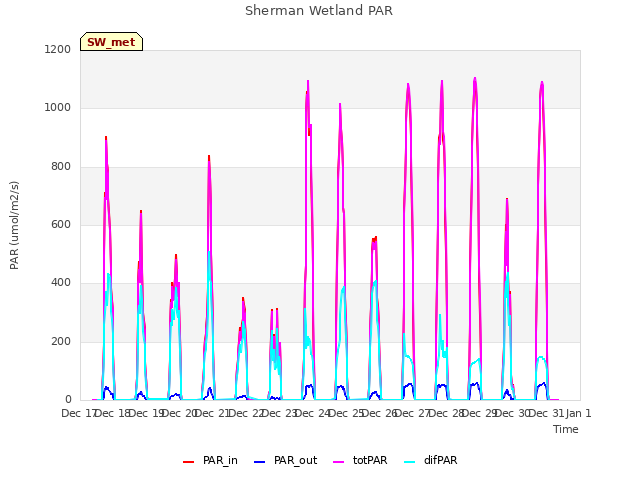Click the blue PAR_out legend swatch
This screenshot has width=640, height=480.
[259, 462]
